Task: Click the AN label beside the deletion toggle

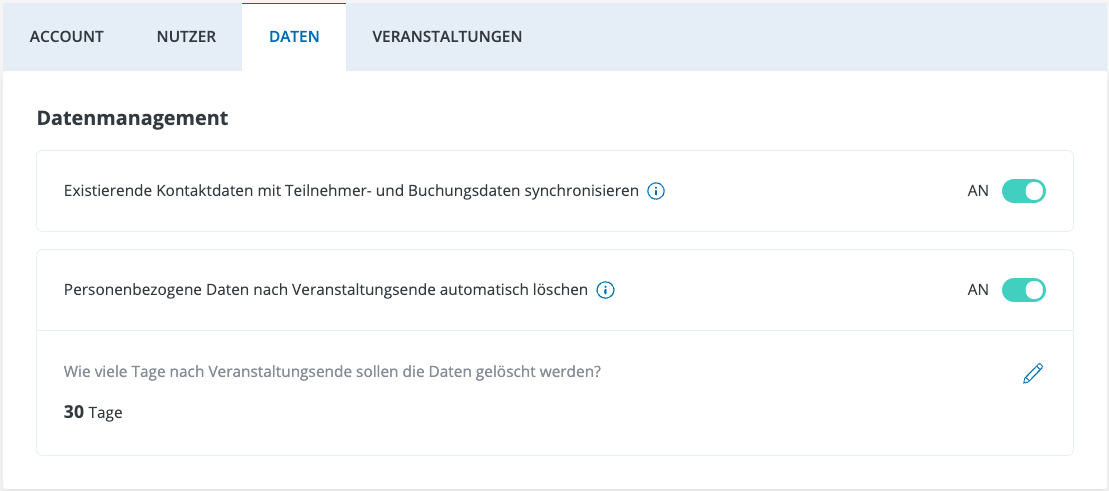Action: (978, 290)
